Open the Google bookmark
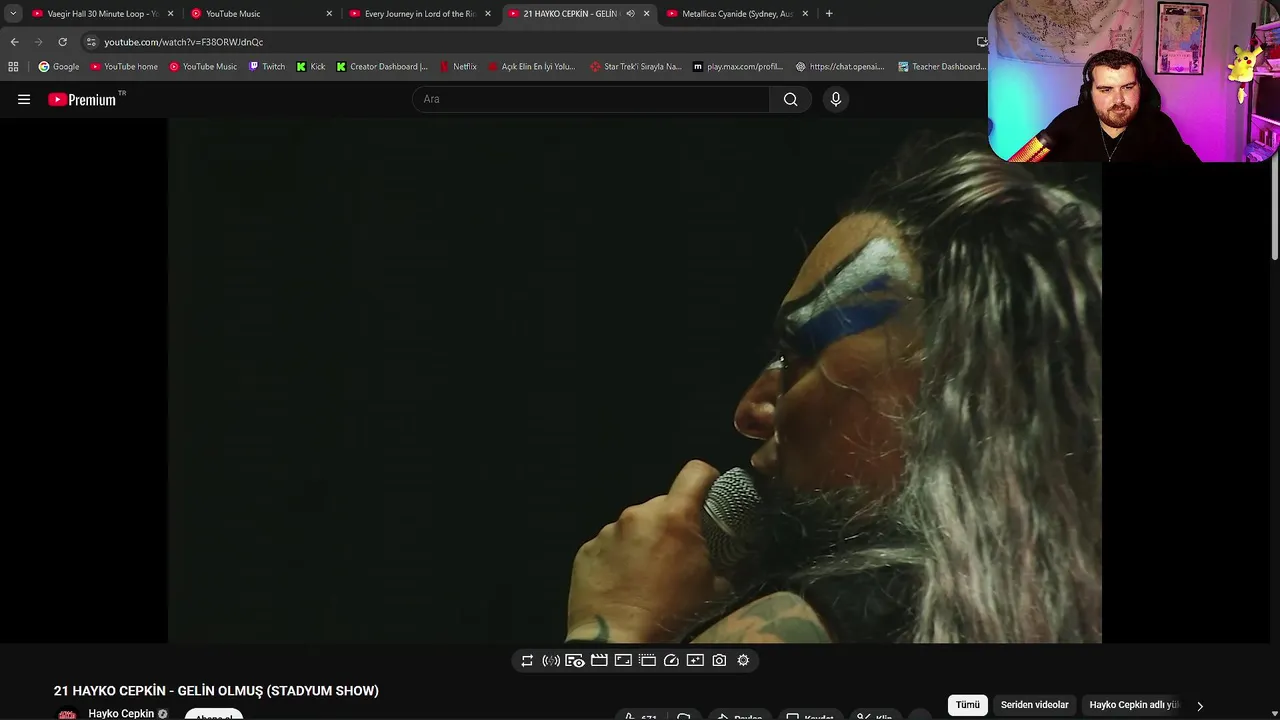The height and width of the screenshot is (720, 1280). 59,67
